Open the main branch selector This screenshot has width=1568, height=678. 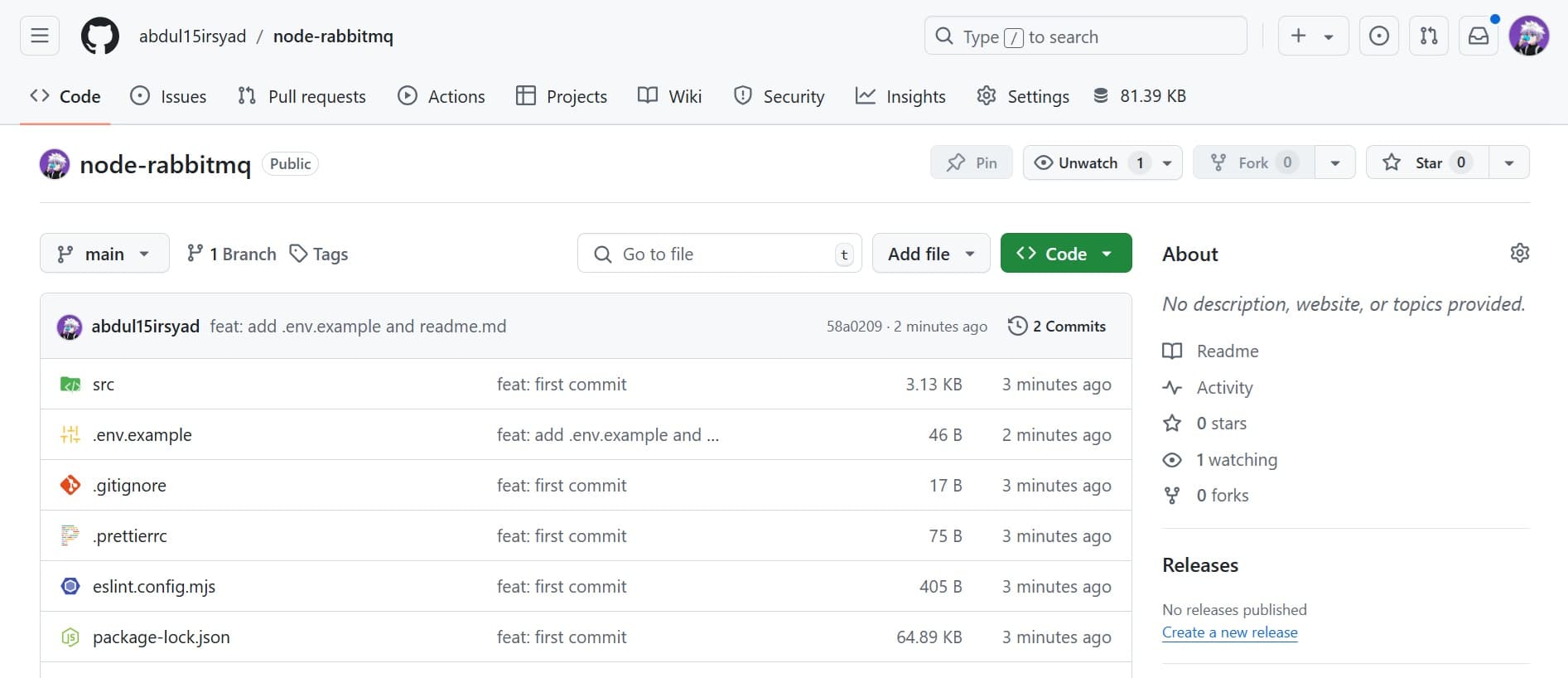pos(104,254)
